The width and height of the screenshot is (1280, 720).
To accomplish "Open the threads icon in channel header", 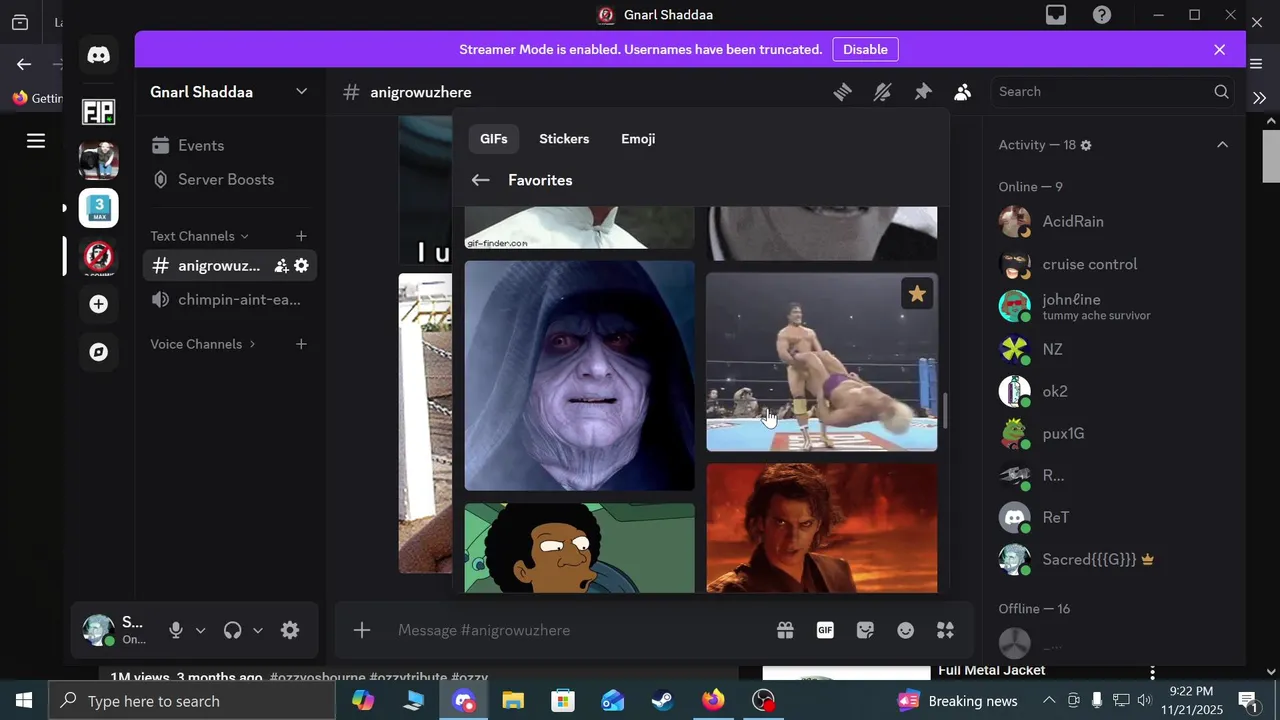I will coord(843,92).
